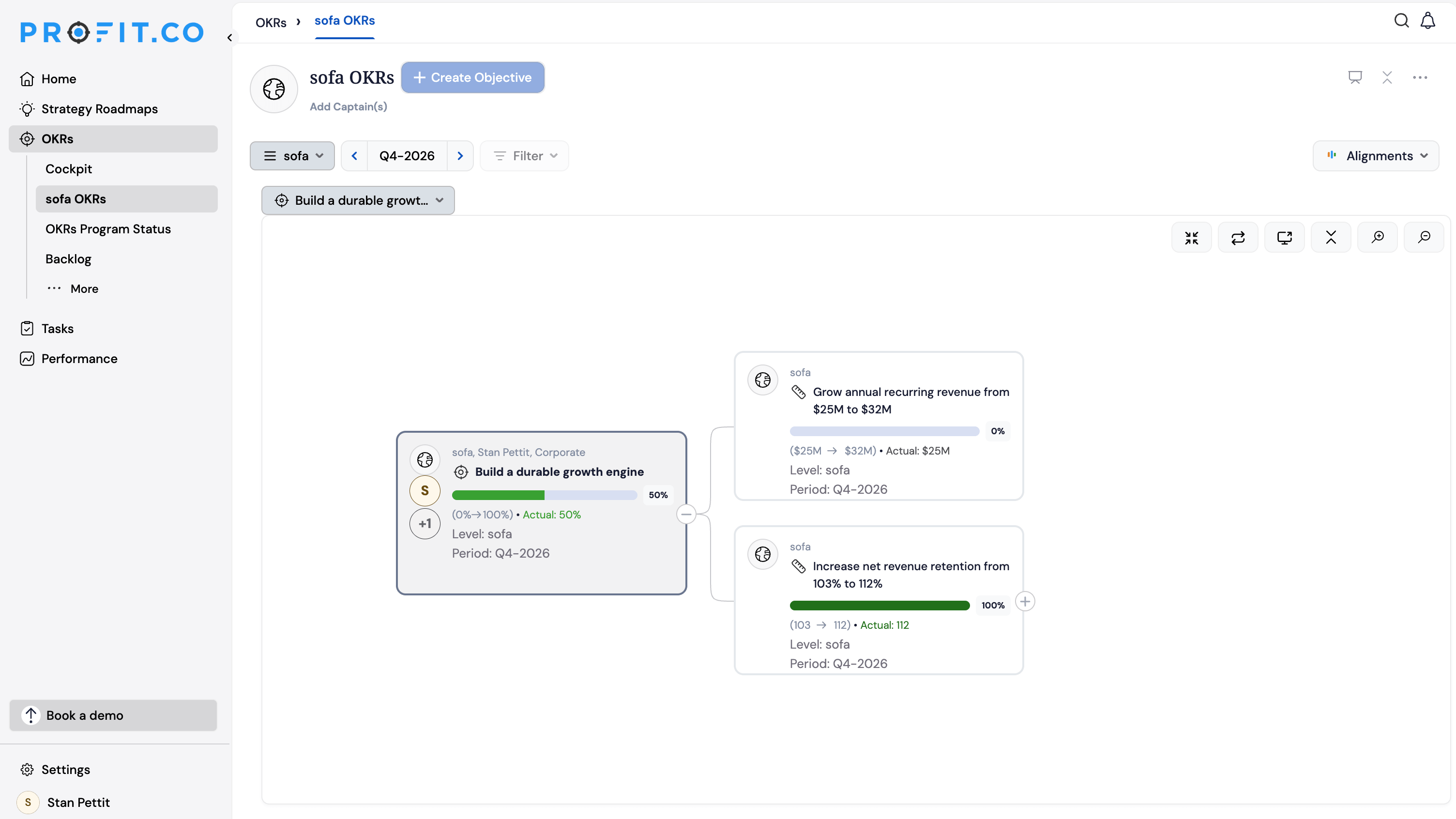The image size is (1456, 819).
Task: Click the three-dot options menu in header
Action: tap(1420, 77)
